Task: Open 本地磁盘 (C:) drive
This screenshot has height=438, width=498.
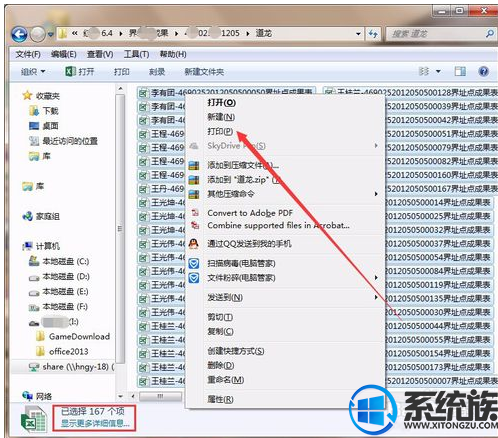Action: (x=59, y=261)
